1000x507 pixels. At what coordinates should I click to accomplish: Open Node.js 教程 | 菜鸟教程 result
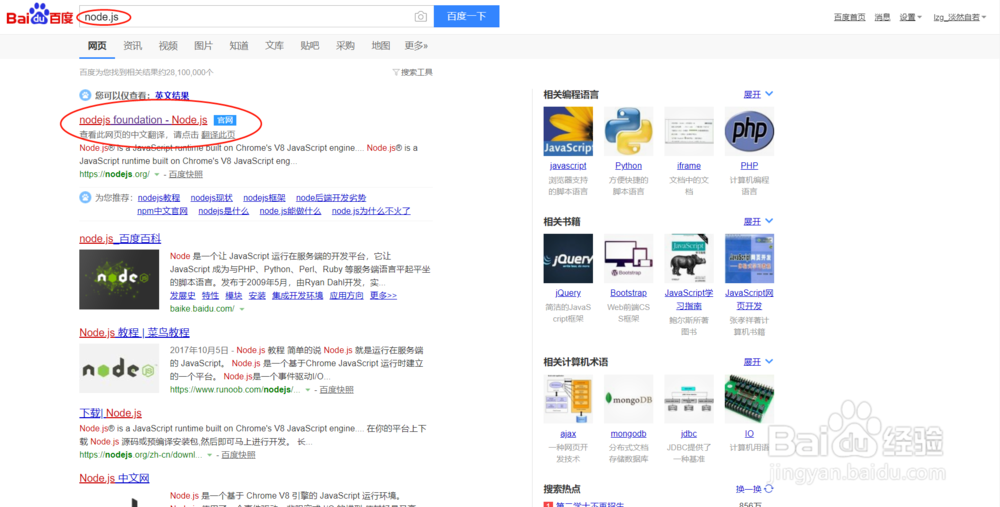(x=134, y=333)
